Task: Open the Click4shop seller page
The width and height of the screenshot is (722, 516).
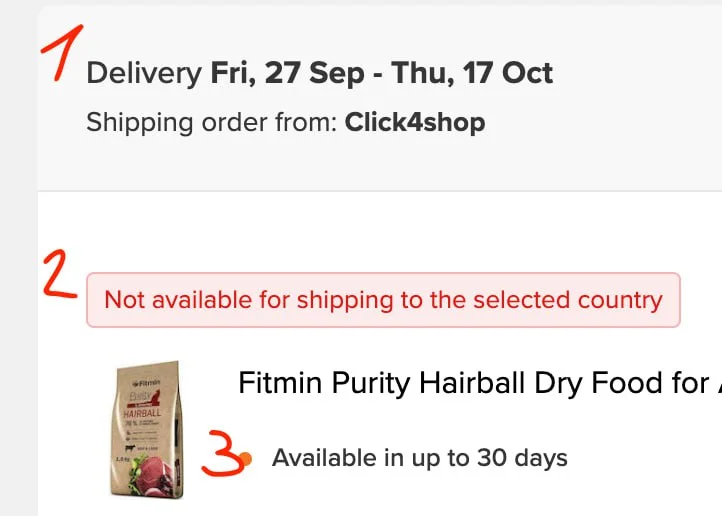Action: pos(415,123)
